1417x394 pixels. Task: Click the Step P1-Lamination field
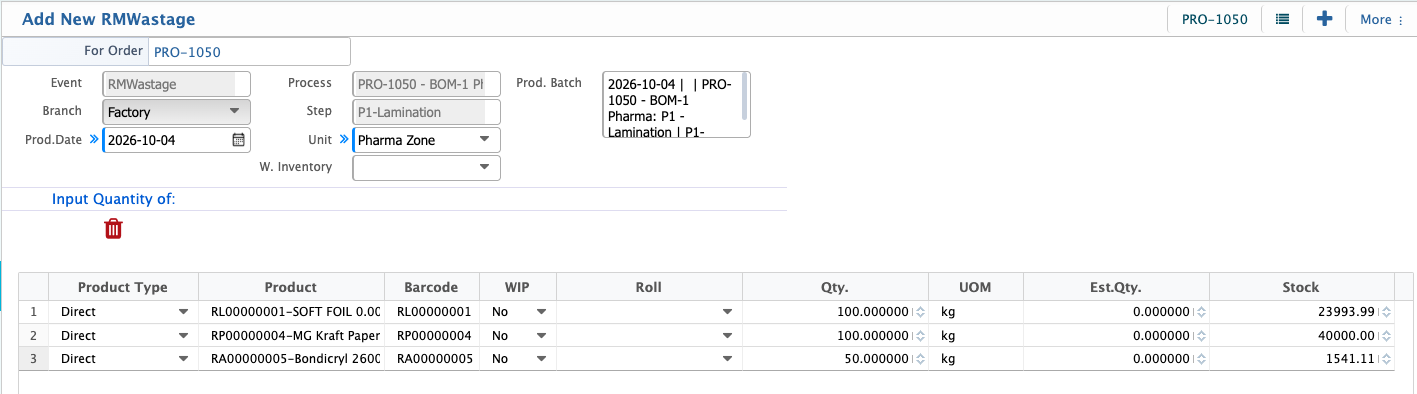[x=427, y=112]
